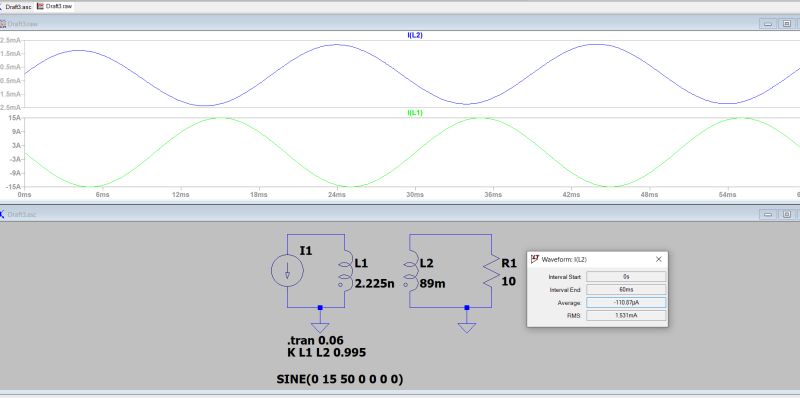Click the 0ms time axis label
800x398 pixels.
(24, 195)
